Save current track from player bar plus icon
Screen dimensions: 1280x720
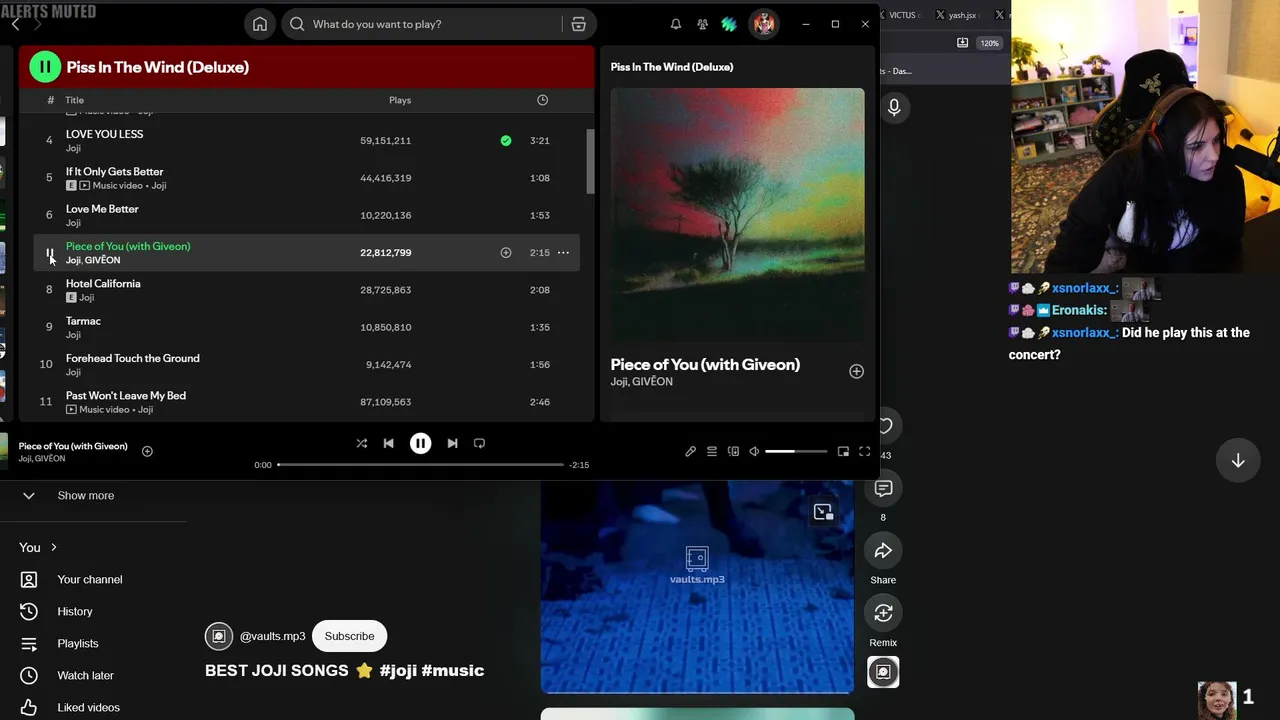coord(147,451)
